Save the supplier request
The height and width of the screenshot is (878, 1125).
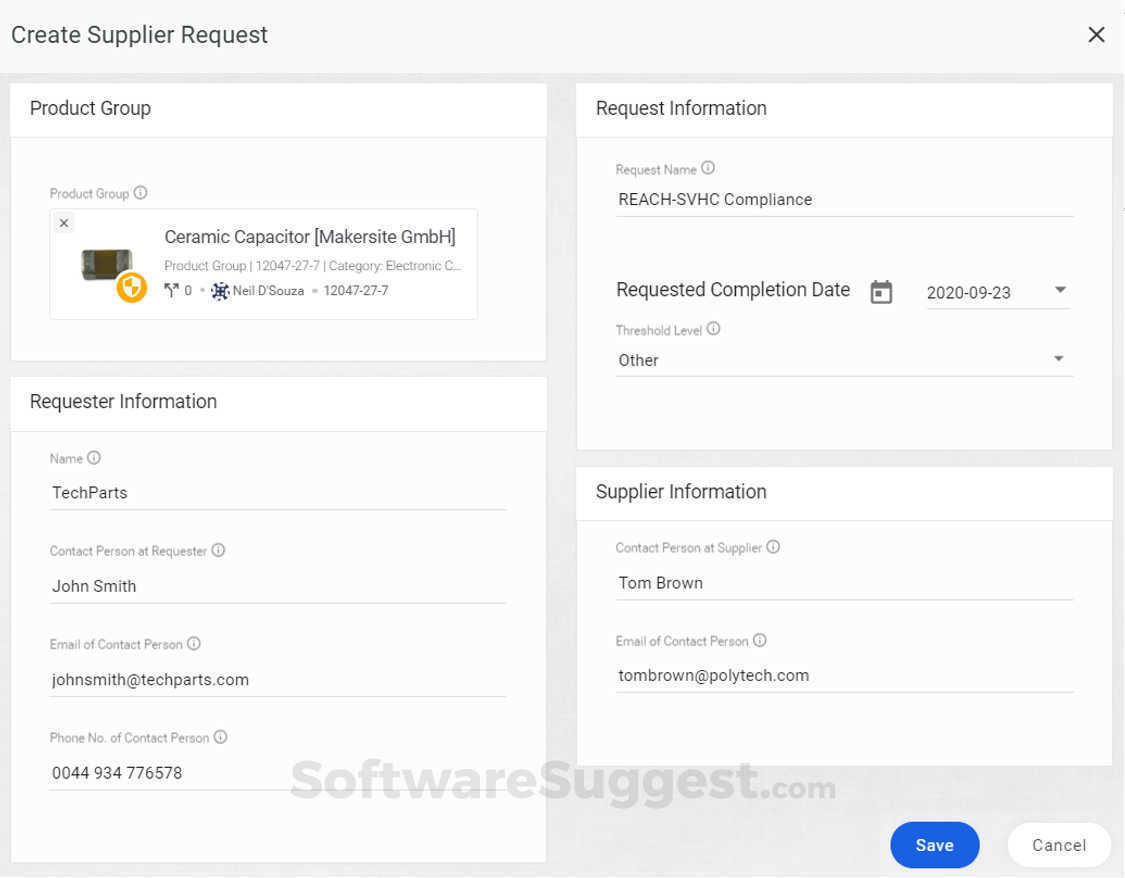coord(934,845)
